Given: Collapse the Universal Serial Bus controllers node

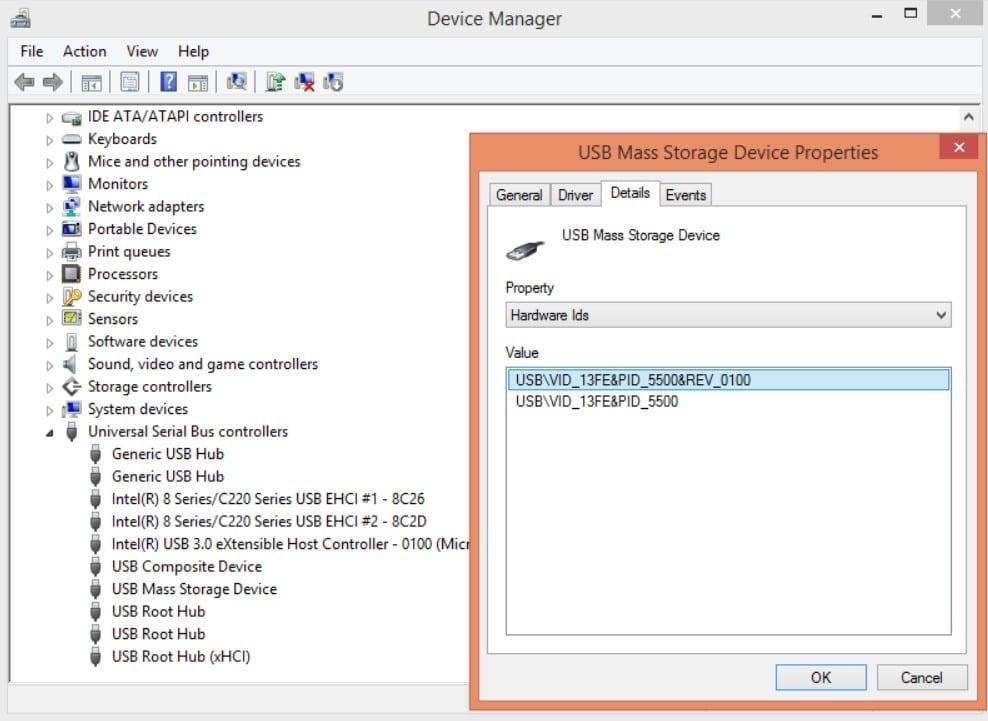Looking at the screenshot, I should pos(49,432).
